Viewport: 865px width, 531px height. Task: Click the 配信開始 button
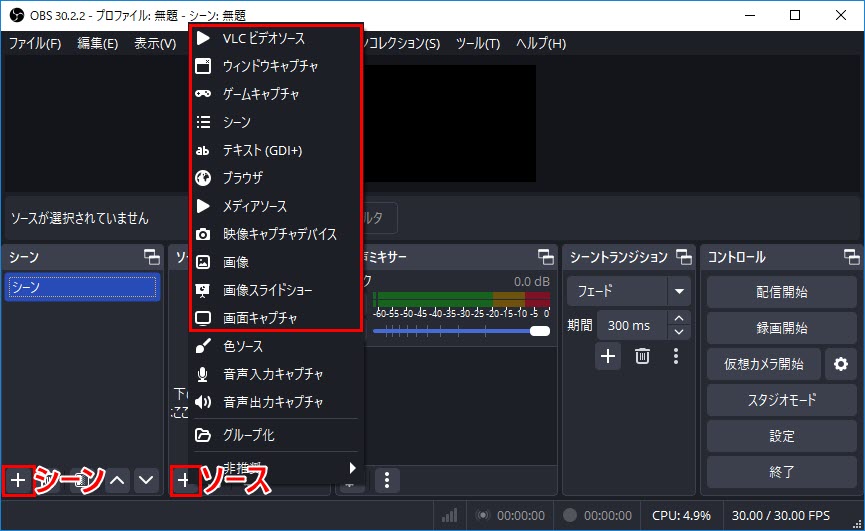coord(782,292)
